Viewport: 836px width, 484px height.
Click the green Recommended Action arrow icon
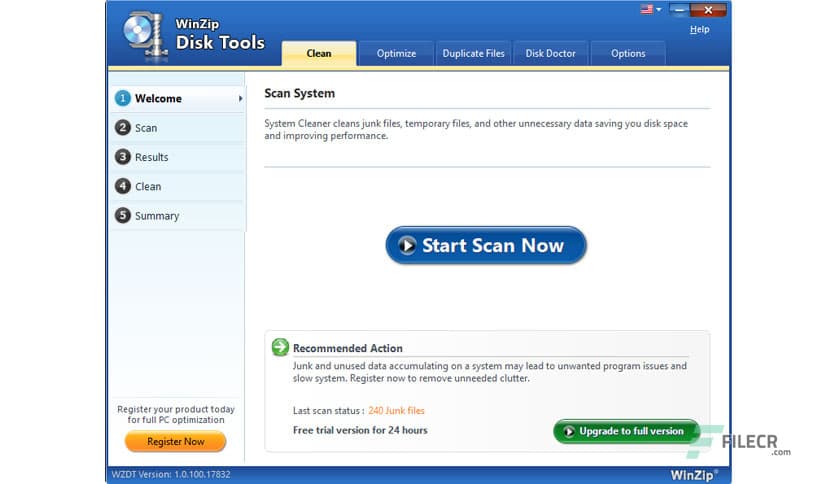point(280,347)
